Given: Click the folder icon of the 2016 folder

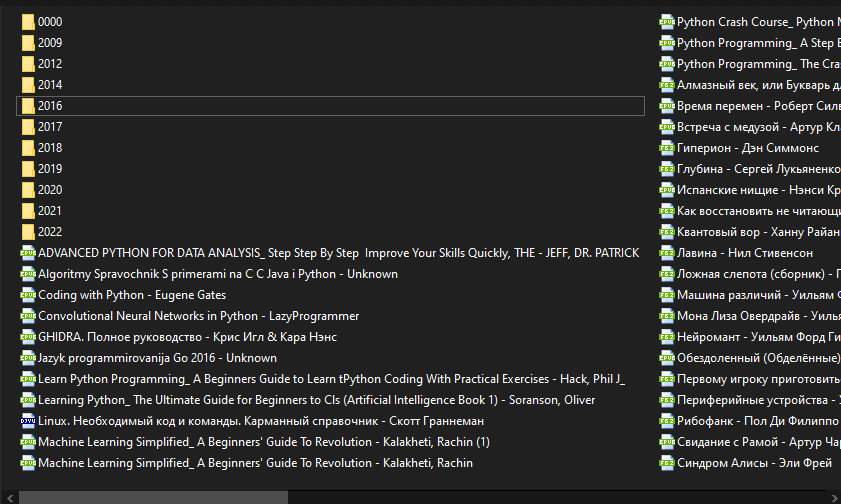Looking at the screenshot, I should click(28, 106).
